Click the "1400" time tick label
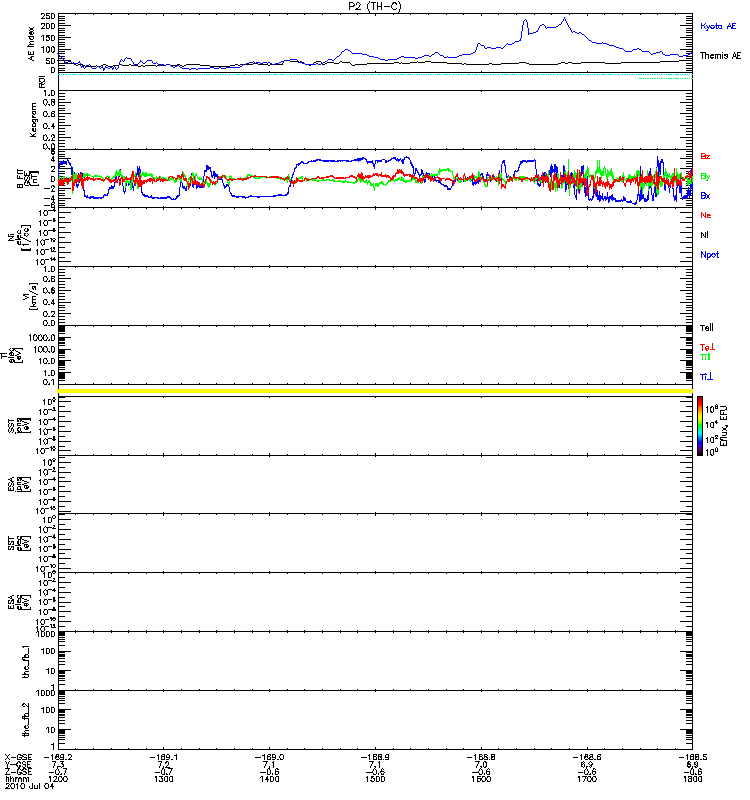The height and width of the screenshot is (800, 750). (269, 779)
